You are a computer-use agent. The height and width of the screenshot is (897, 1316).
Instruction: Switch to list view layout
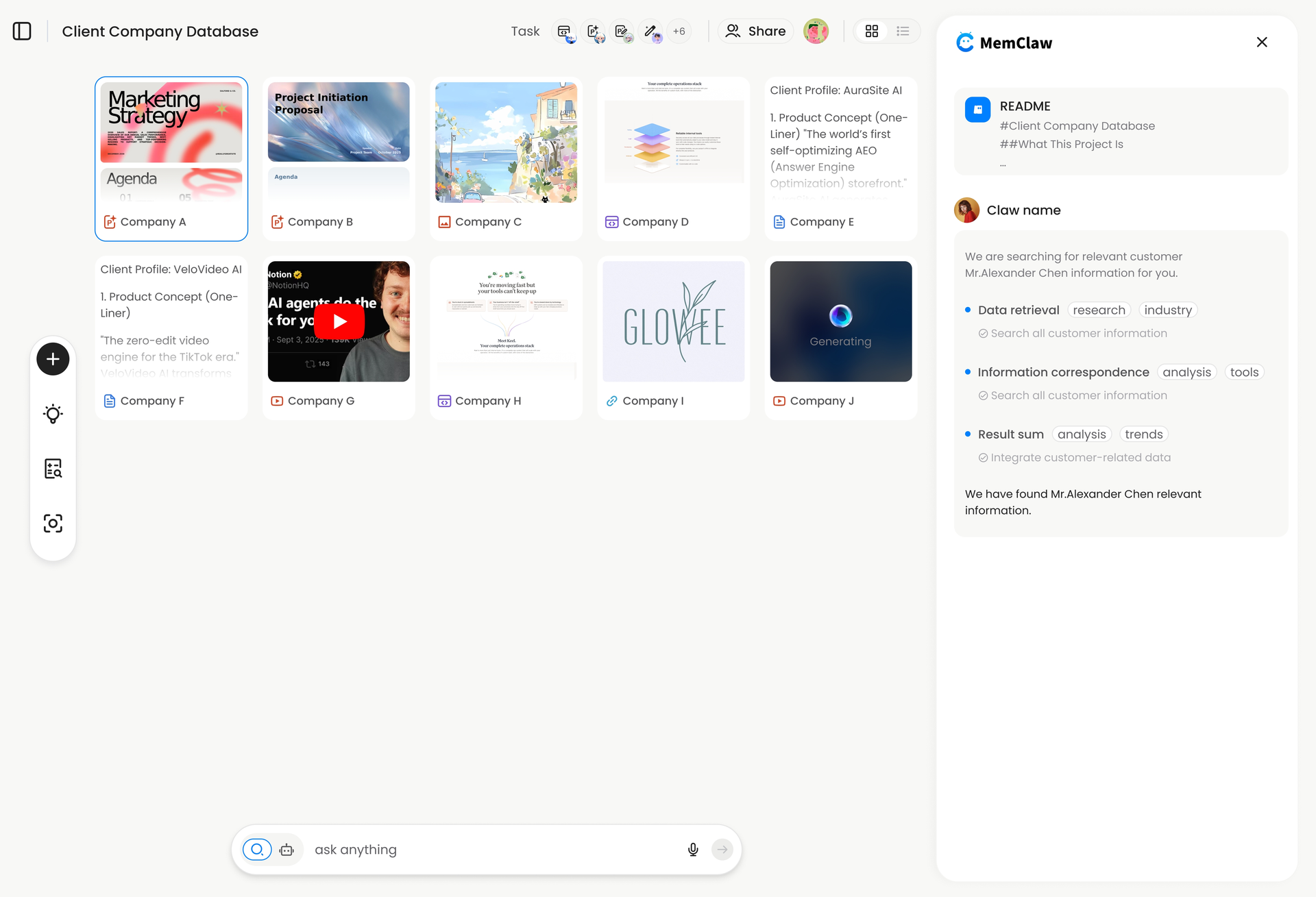(x=903, y=31)
